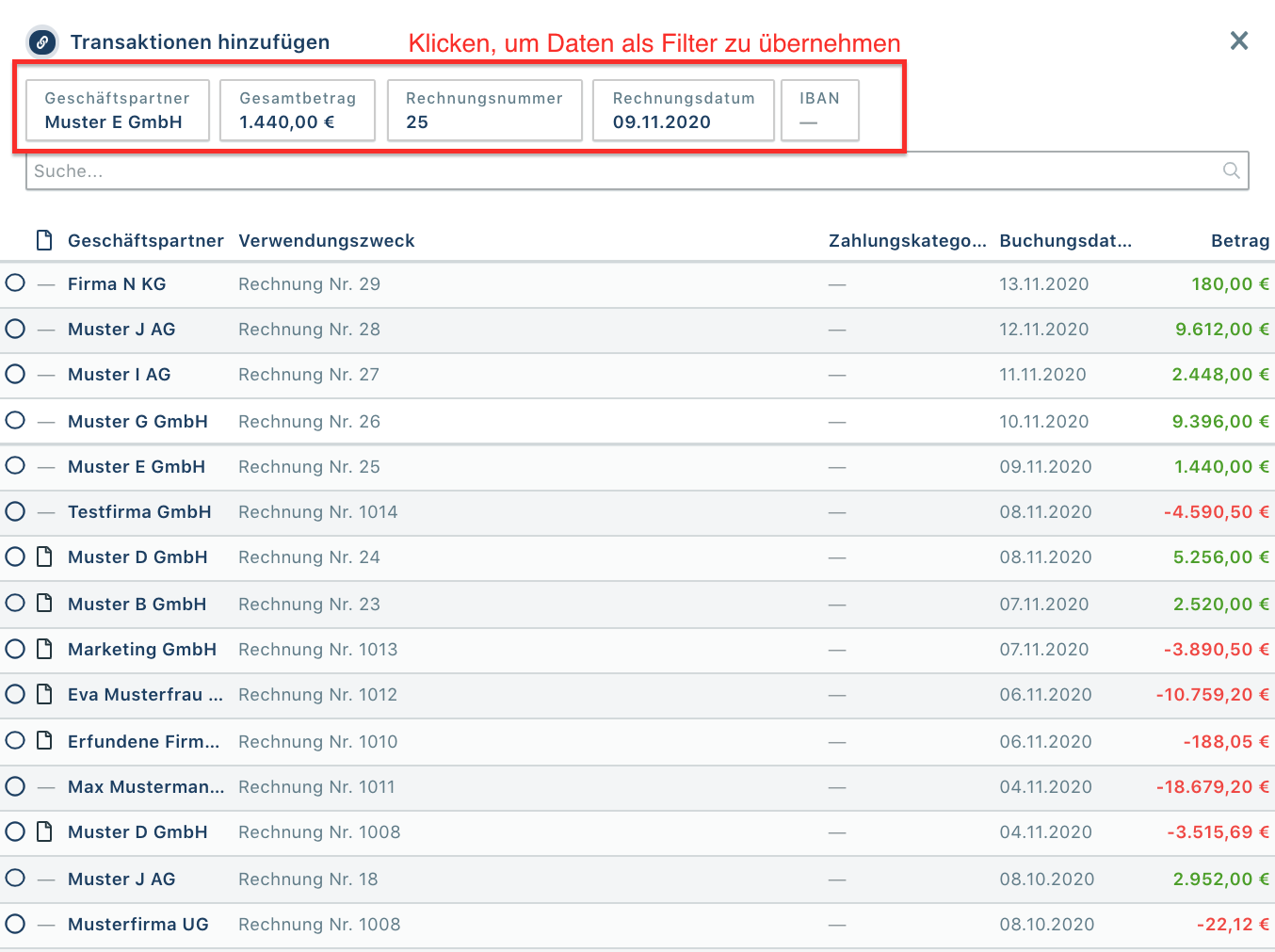Viewport: 1275px width, 952px height.
Task: Click the document icon next to Marketing GmbH
Action: [x=44, y=648]
